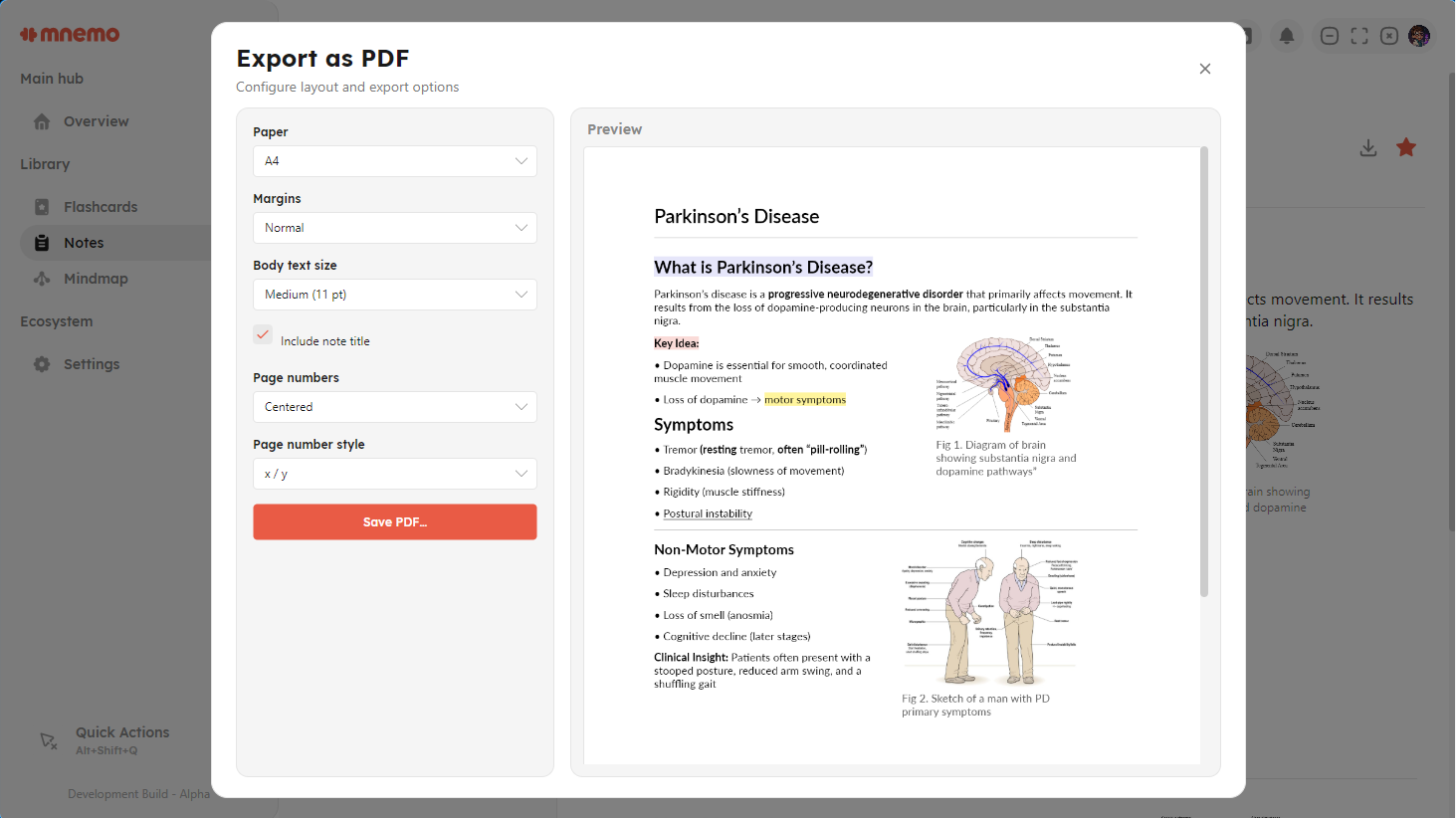Click the 'Development Build - Alpha' text
The height and width of the screenshot is (819, 1456).
tap(138, 794)
